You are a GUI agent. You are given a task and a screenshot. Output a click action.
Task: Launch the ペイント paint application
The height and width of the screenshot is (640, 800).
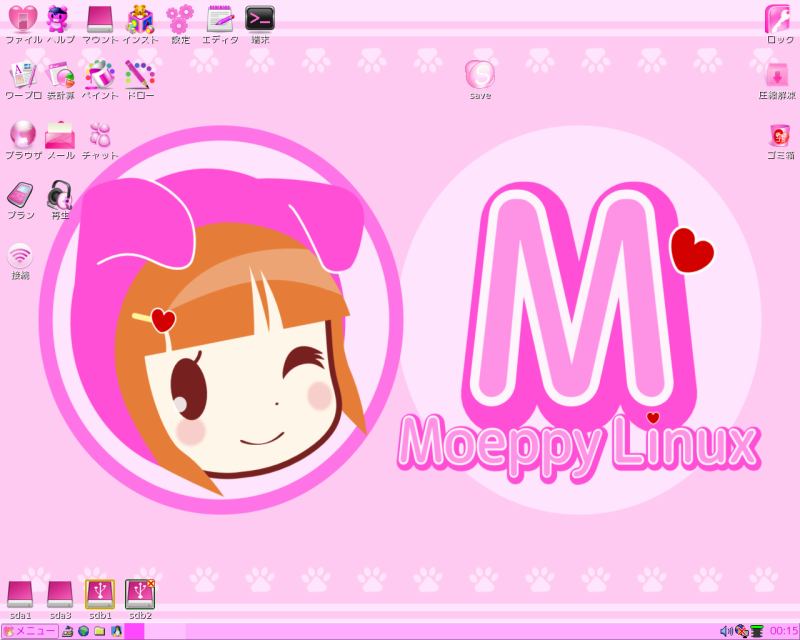pyautogui.click(x=100, y=75)
